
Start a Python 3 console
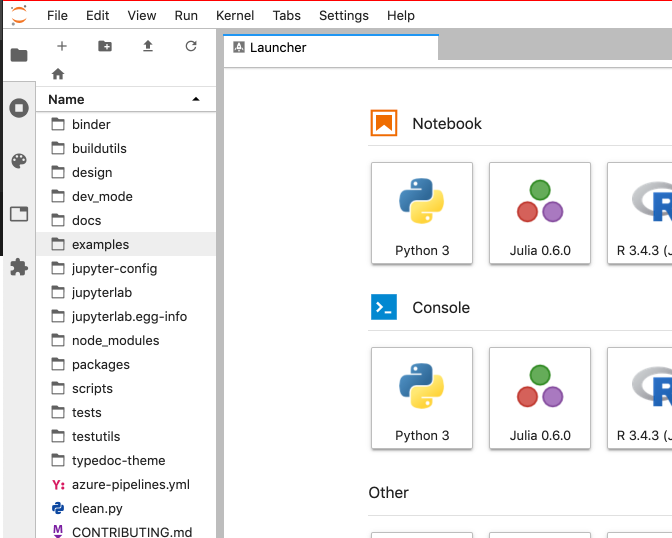tap(422, 398)
